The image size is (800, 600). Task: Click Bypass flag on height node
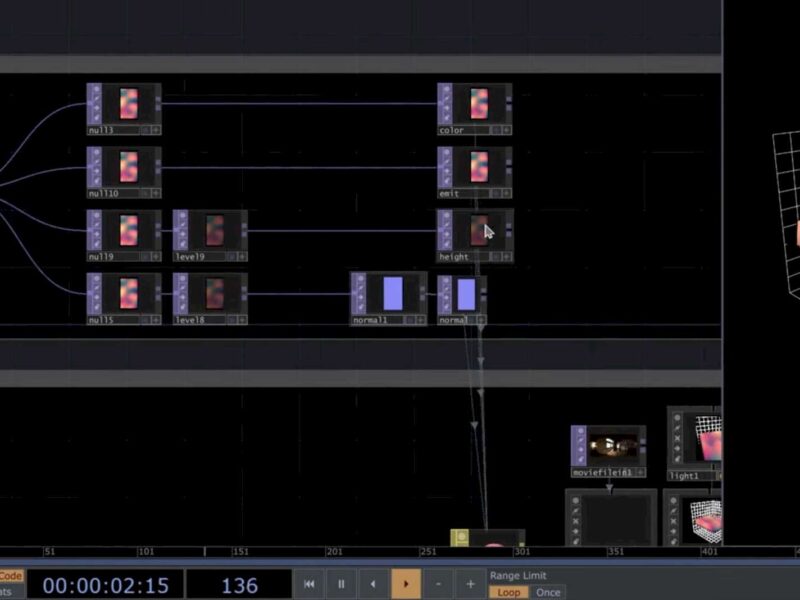(447, 235)
